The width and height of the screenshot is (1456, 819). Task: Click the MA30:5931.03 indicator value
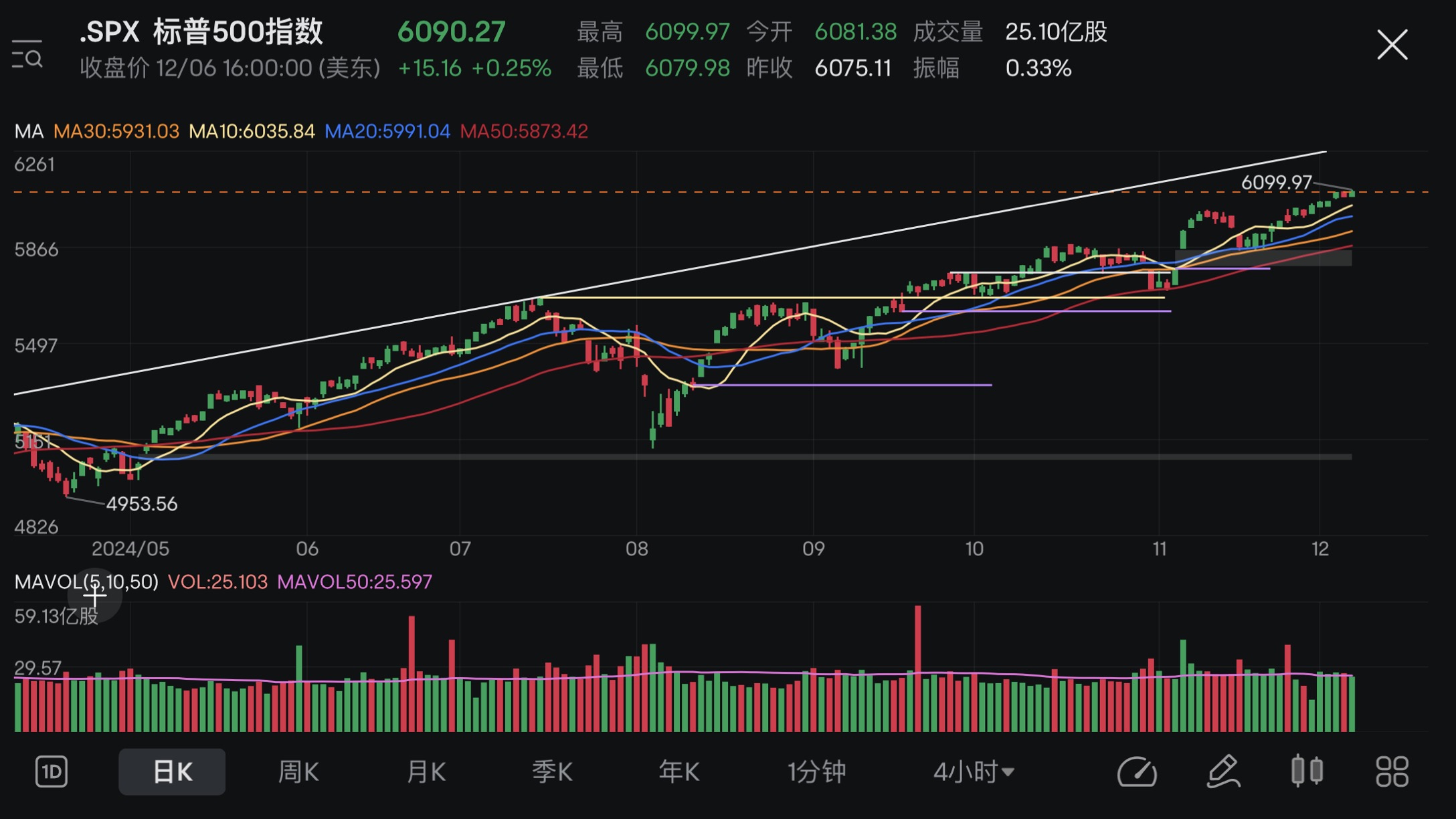116,131
